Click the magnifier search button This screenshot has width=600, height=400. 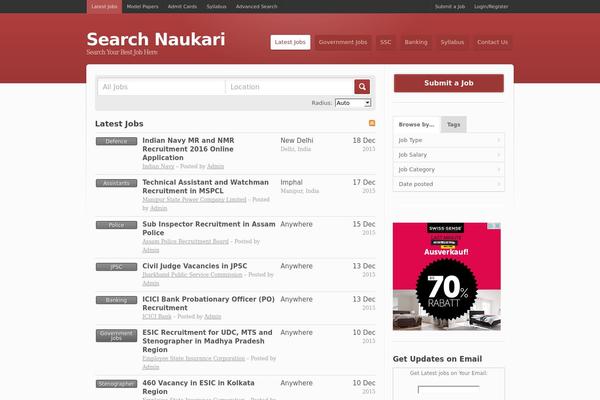[x=362, y=87]
